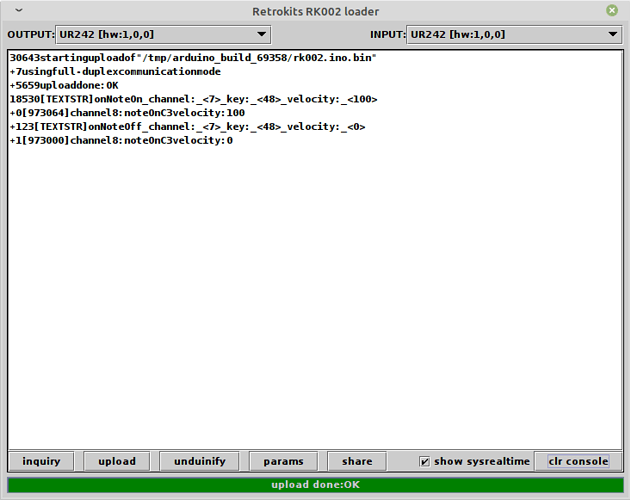Click the full-duplex communication mode log line
This screenshot has height=500, width=630.
click(115, 72)
